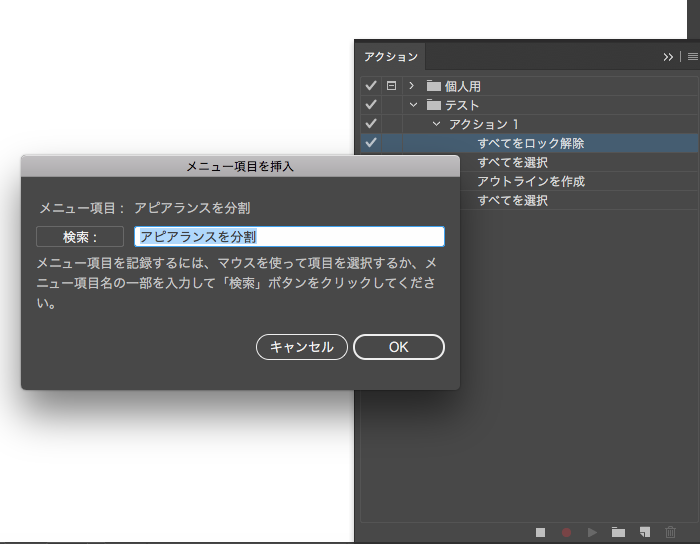
Task: Expand the 個人用 action set
Action: (x=412, y=86)
